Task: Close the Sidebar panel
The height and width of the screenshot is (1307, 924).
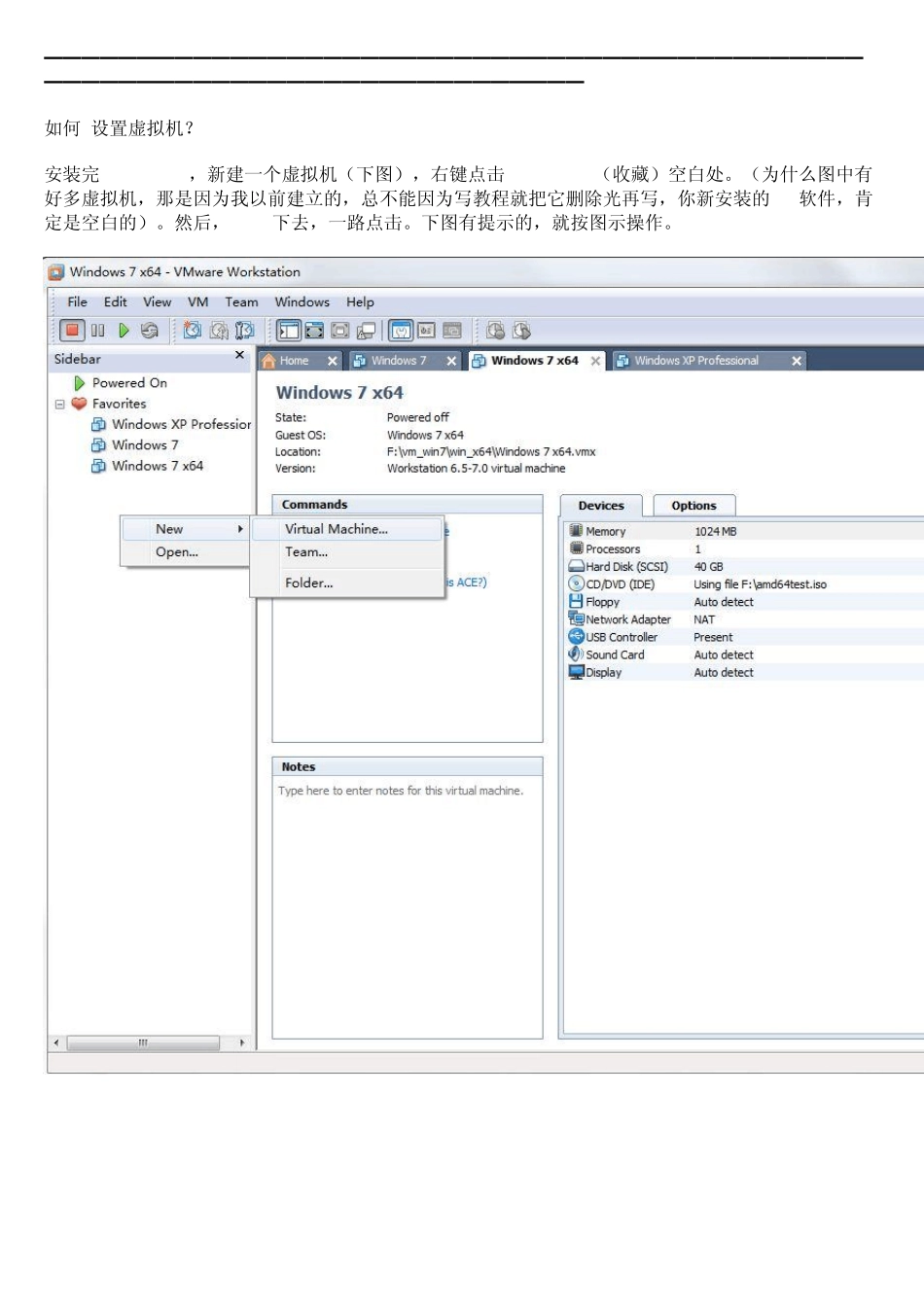Action: (240, 356)
